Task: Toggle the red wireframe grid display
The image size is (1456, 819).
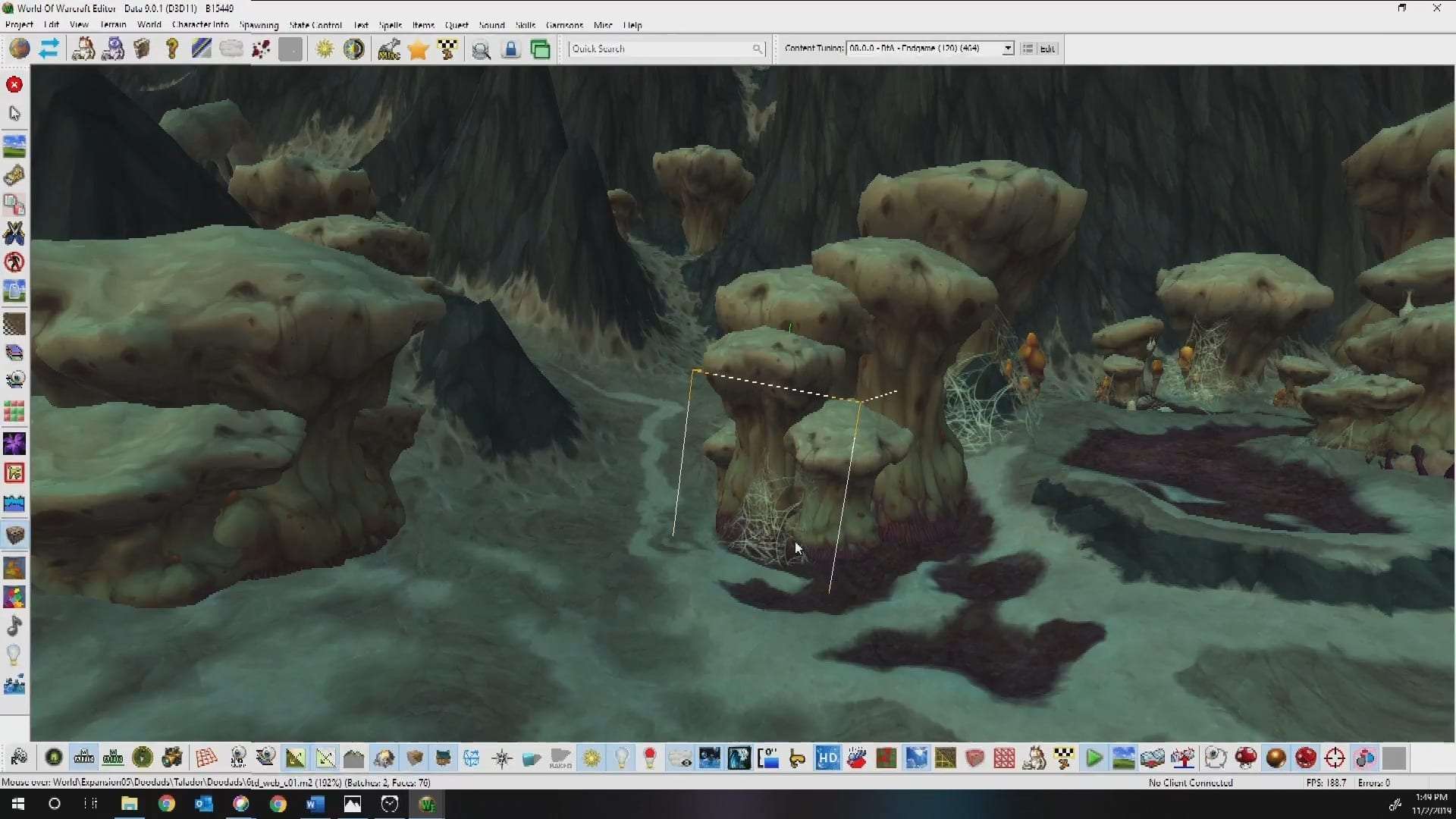Action: pos(206,758)
